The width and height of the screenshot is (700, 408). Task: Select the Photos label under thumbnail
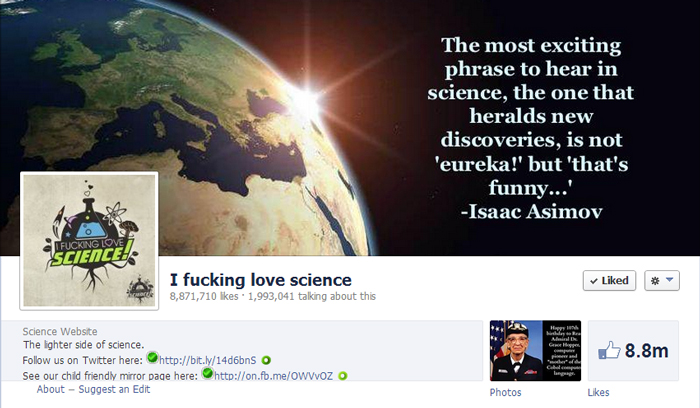tap(505, 392)
